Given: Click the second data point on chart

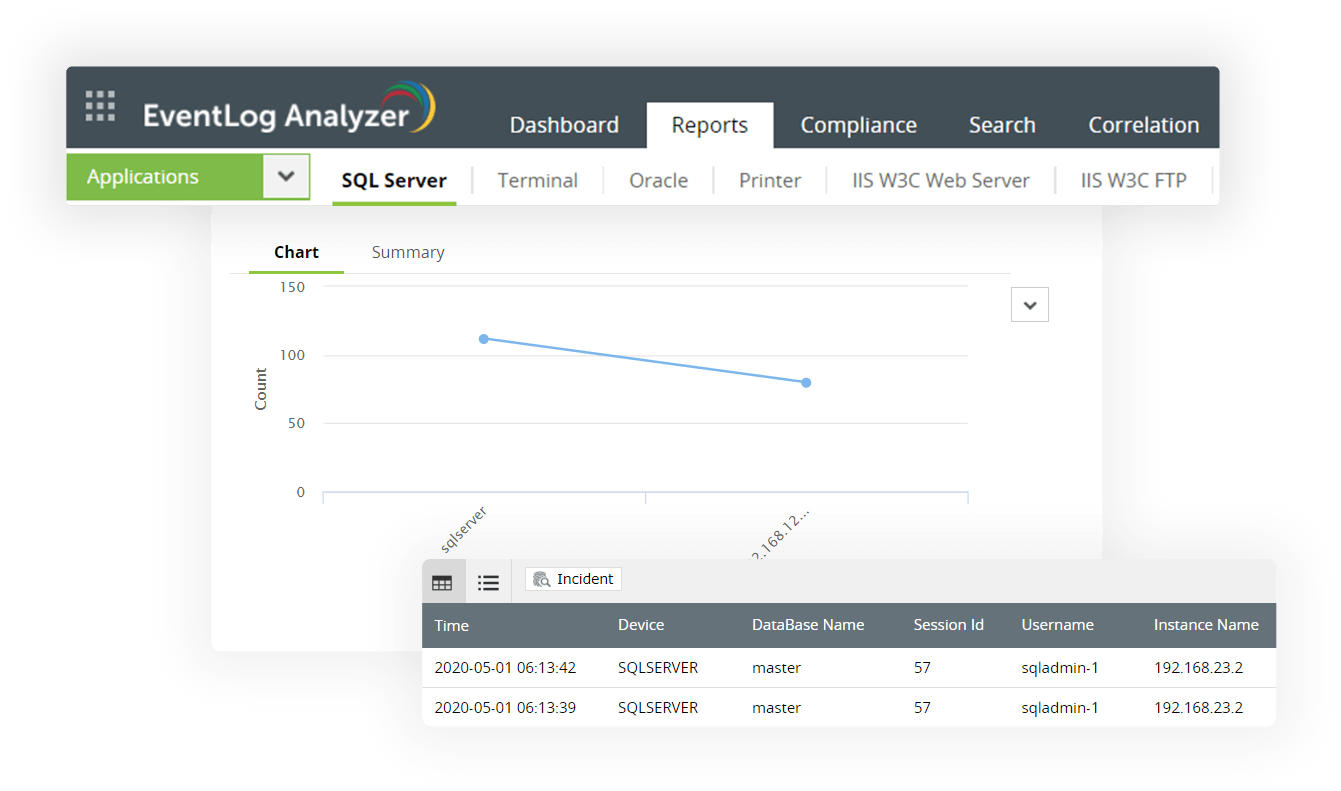Looking at the screenshot, I should [x=806, y=383].
